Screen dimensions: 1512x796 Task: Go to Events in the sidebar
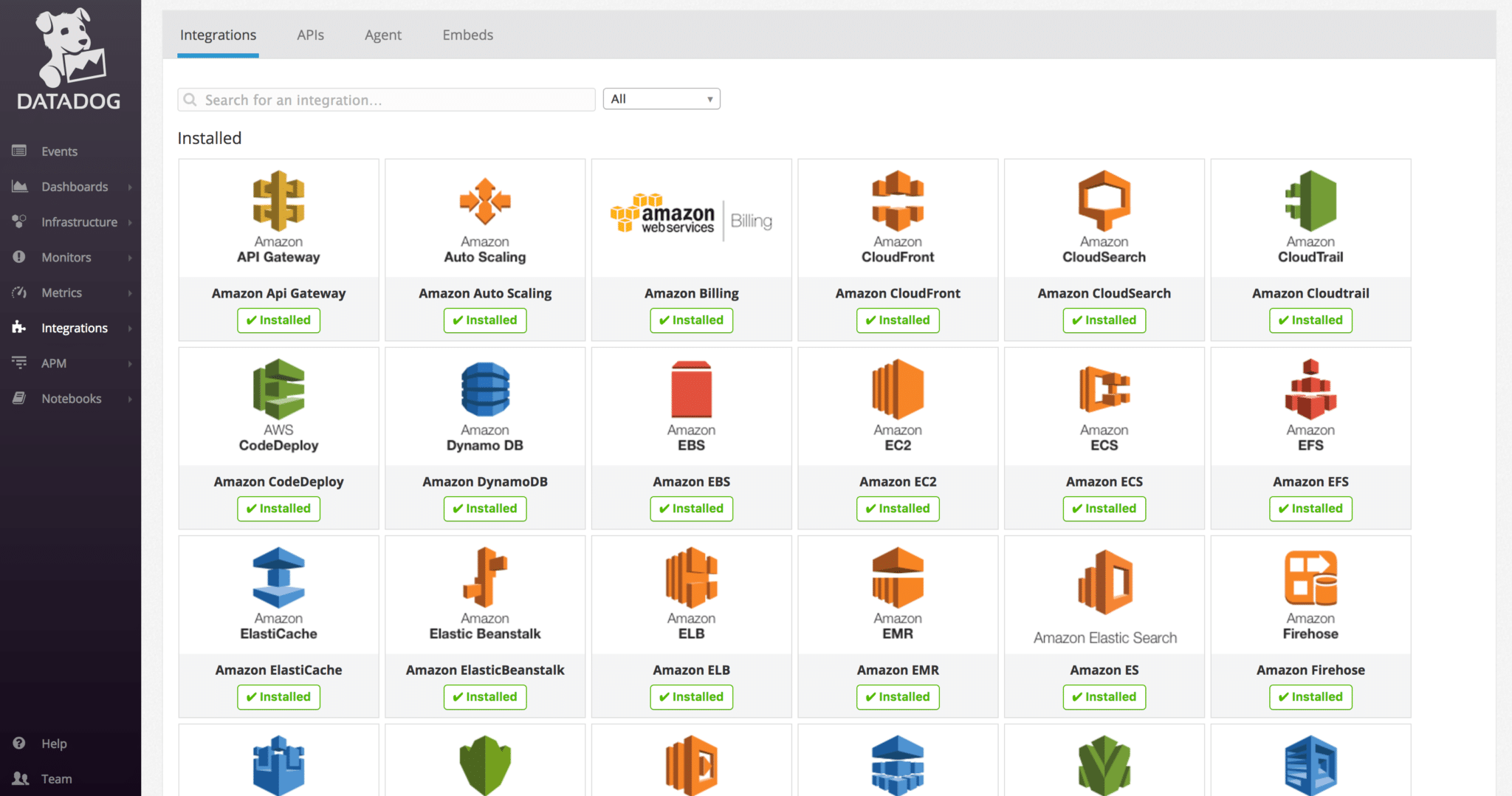pos(59,151)
